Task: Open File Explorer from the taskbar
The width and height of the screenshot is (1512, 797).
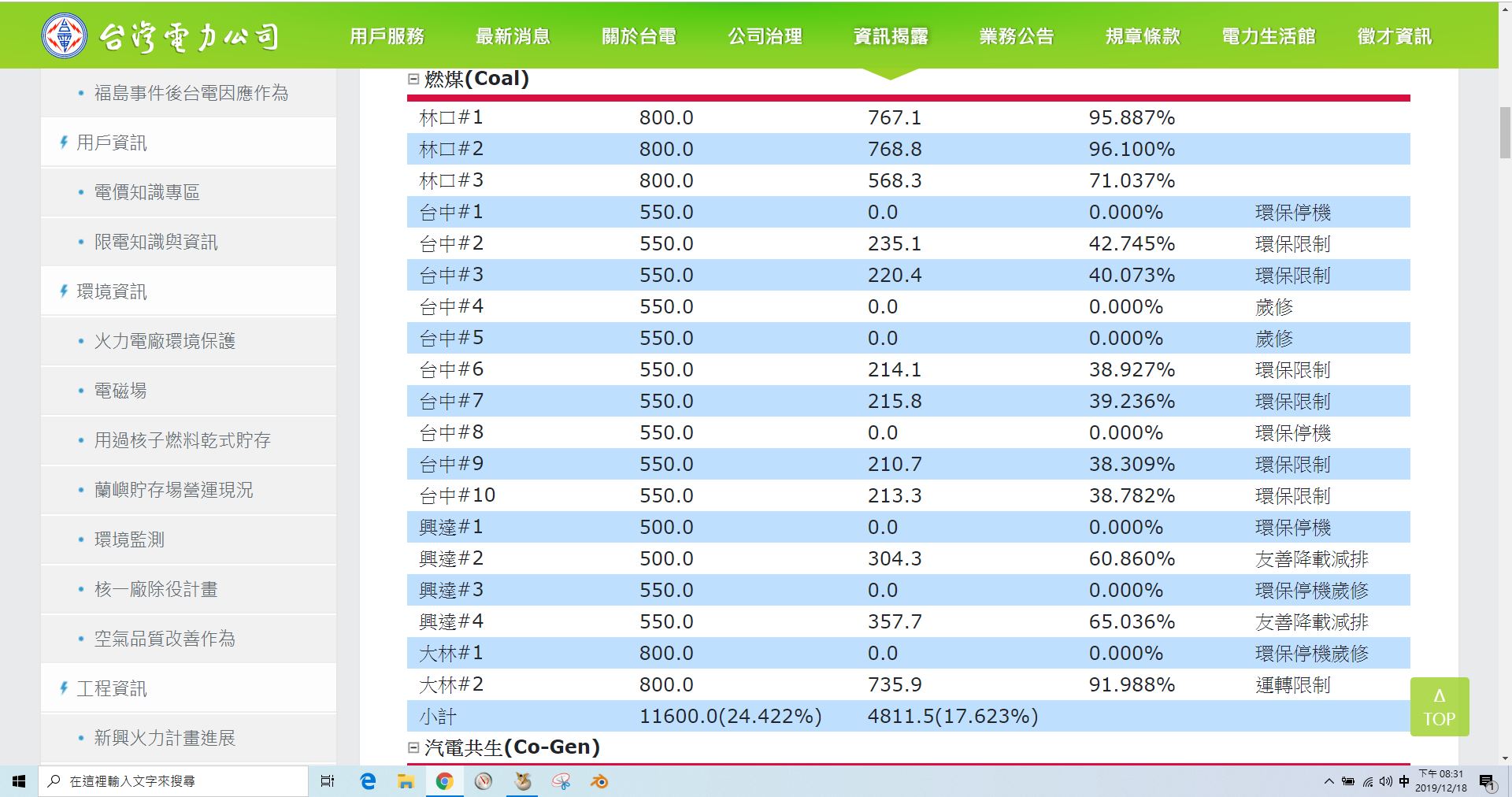Action: coord(406,781)
